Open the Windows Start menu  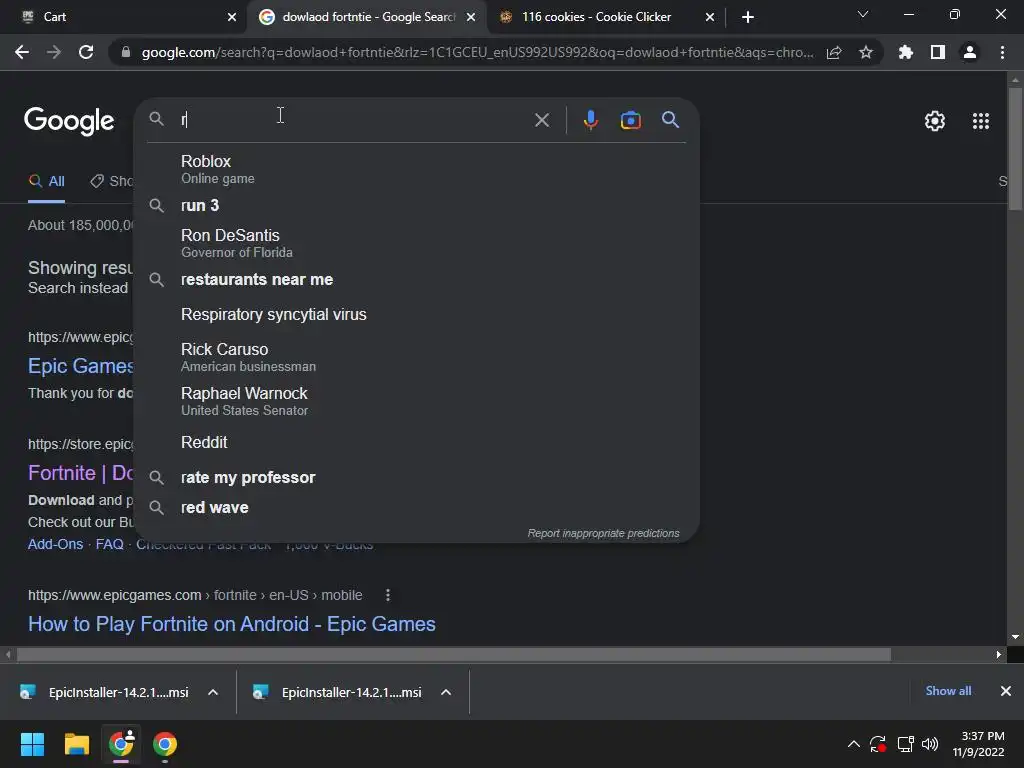(32, 744)
